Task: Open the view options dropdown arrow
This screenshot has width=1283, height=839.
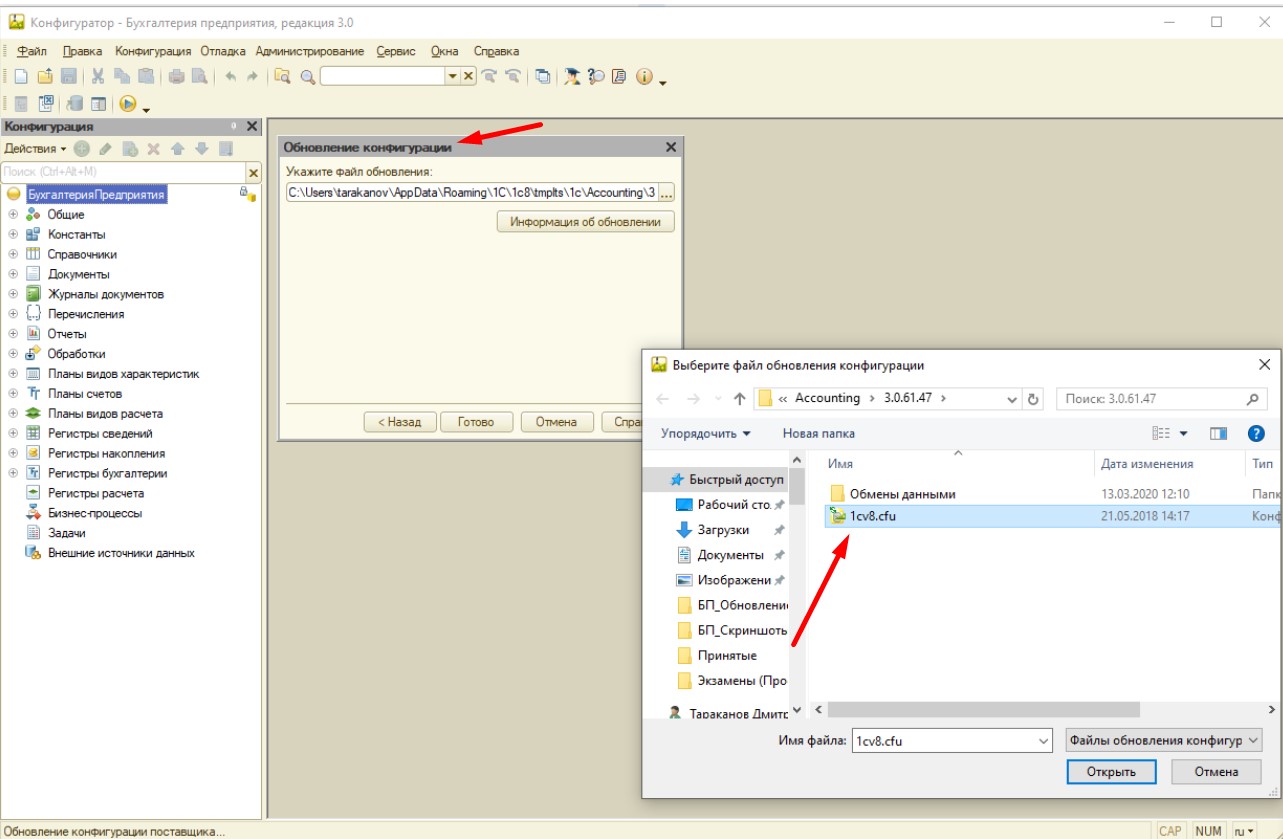Action: coord(1184,433)
